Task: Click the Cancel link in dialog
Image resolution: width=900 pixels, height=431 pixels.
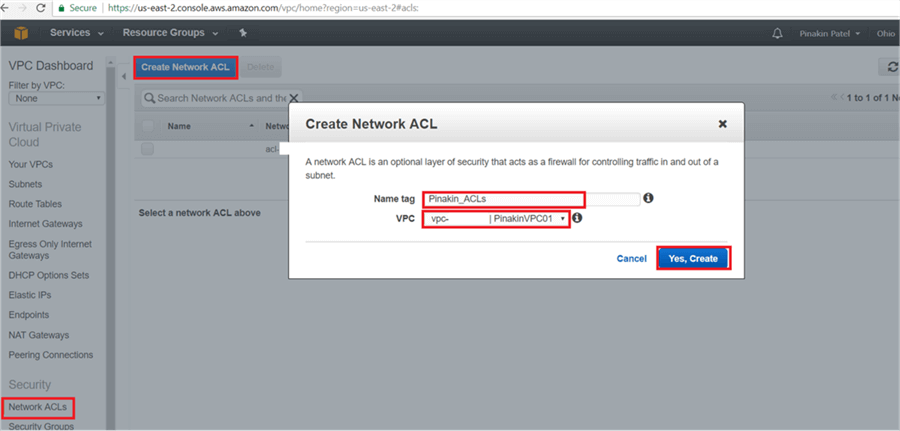Action: pyautogui.click(x=631, y=259)
